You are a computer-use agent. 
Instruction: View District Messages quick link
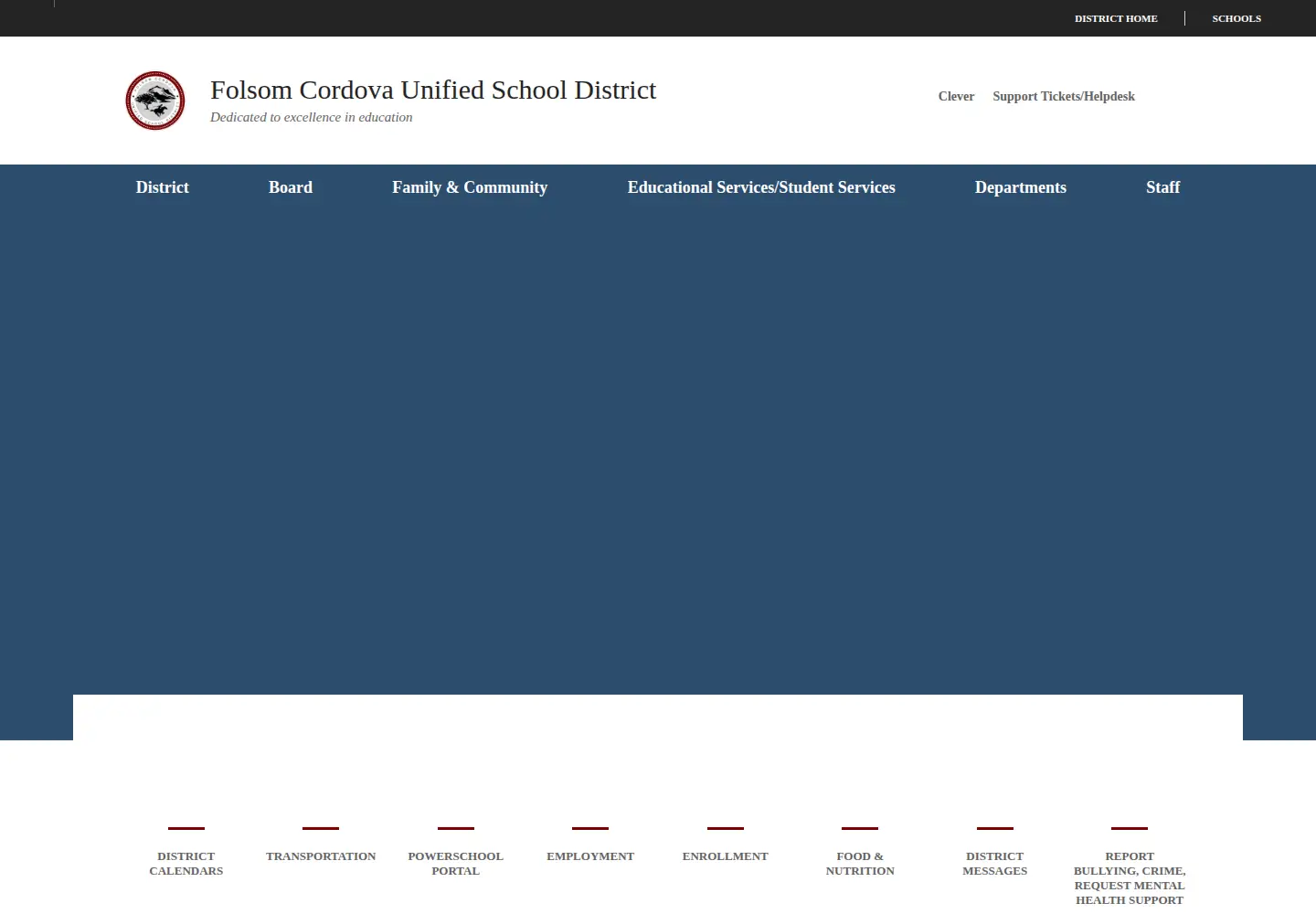[995, 863]
